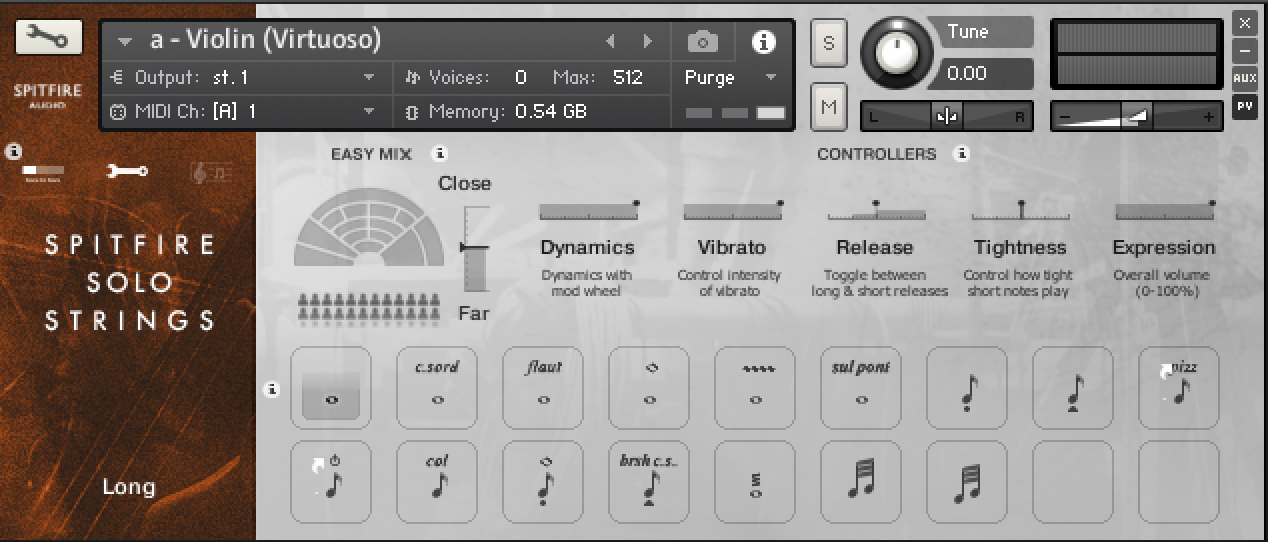Image resolution: width=1268 pixels, height=542 pixels.
Task: Select the flaut articulation
Action: (x=543, y=388)
